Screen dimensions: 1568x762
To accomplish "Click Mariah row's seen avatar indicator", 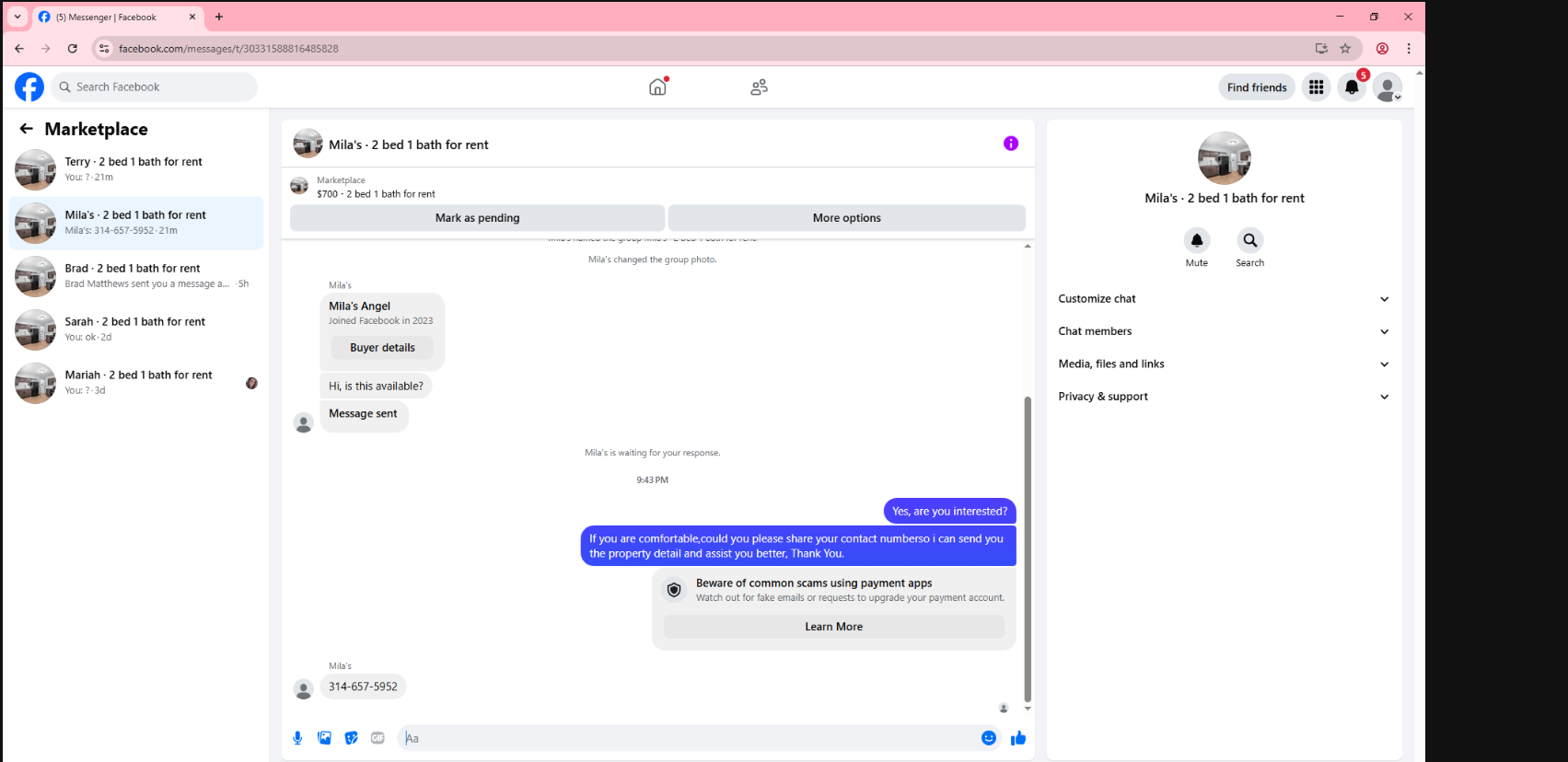I will coord(251,383).
